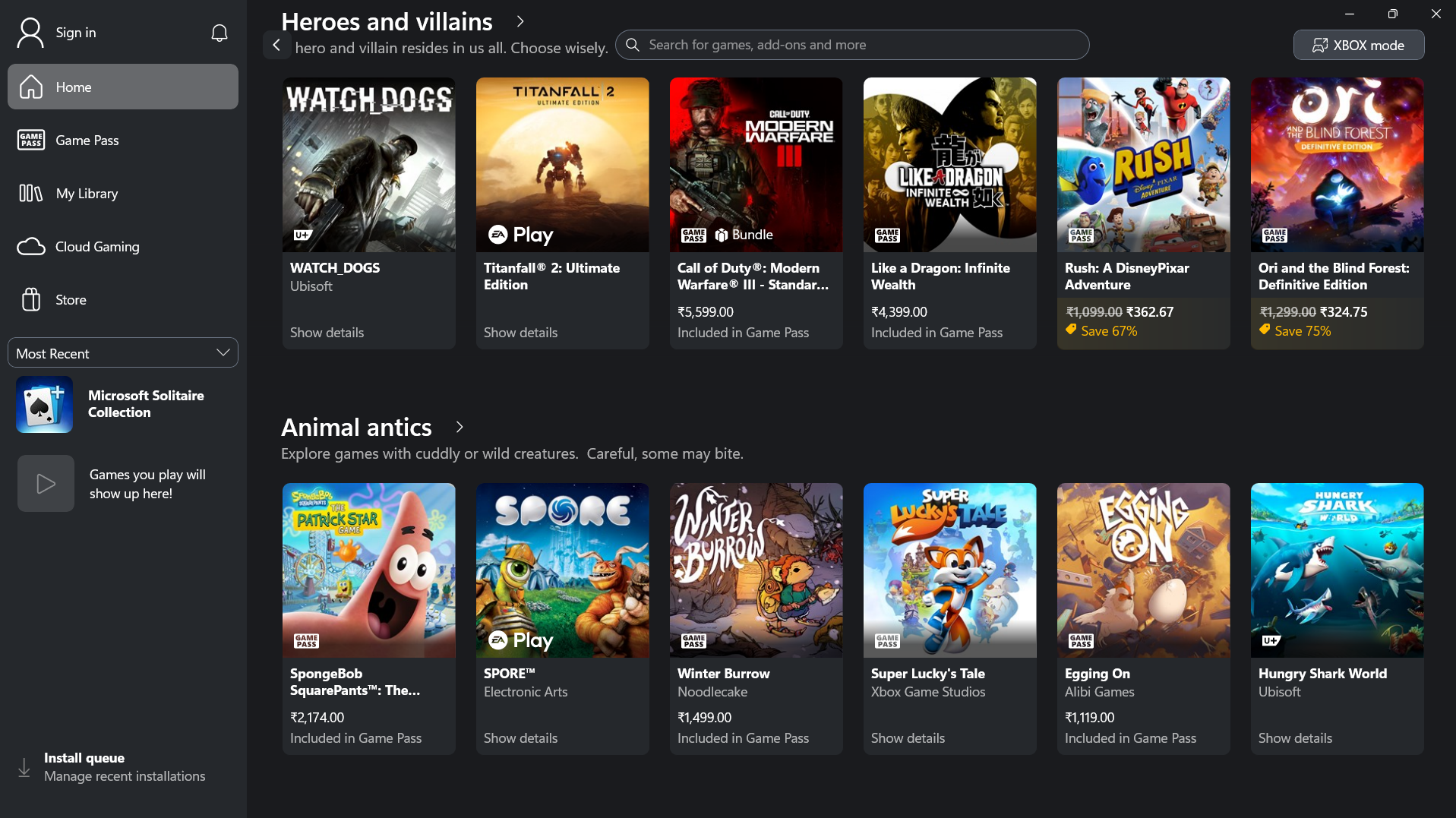This screenshot has height=818, width=1456.
Task: Switch to XBOX mode
Action: (1359, 45)
